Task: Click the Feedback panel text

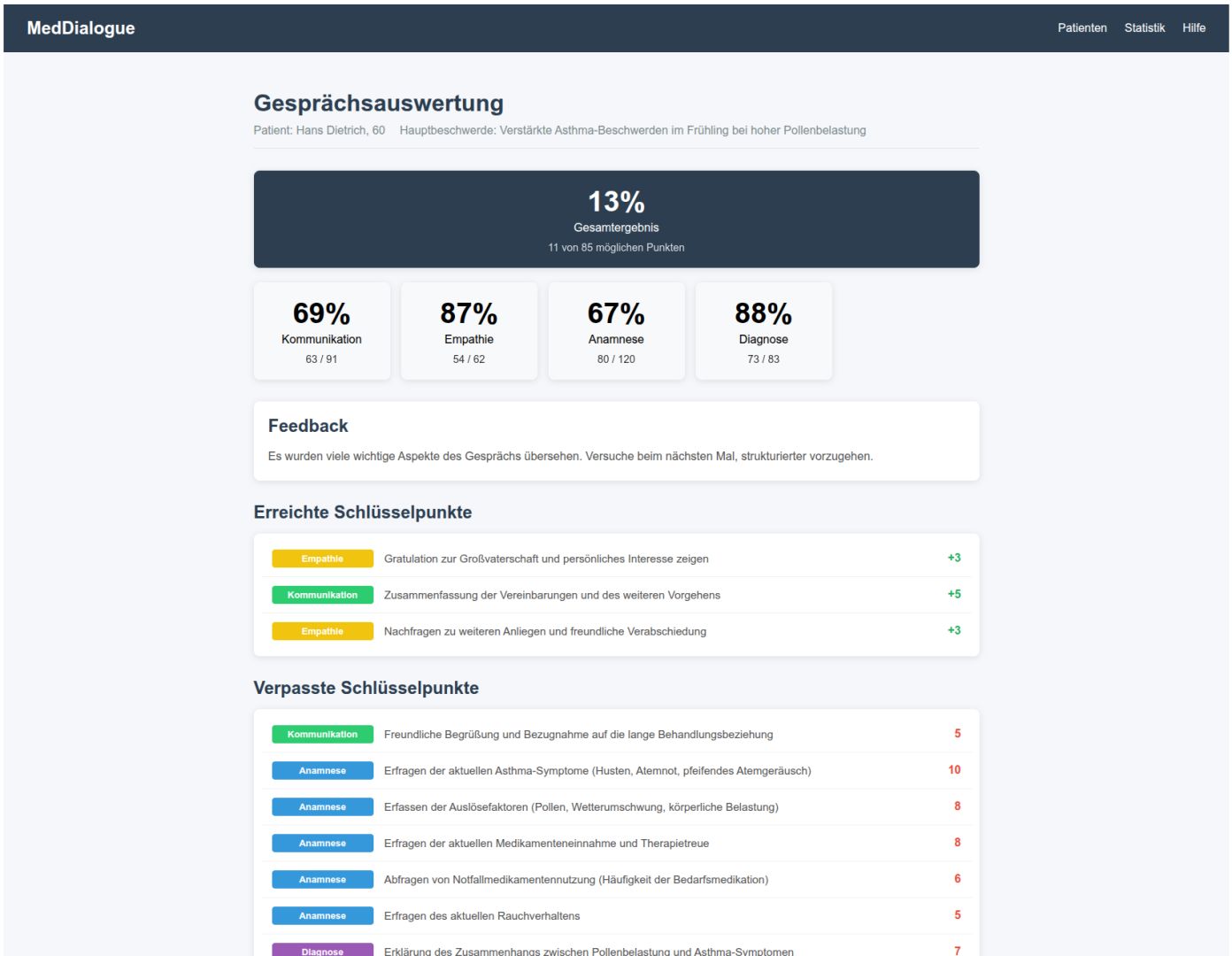Action: pyautogui.click(x=570, y=456)
